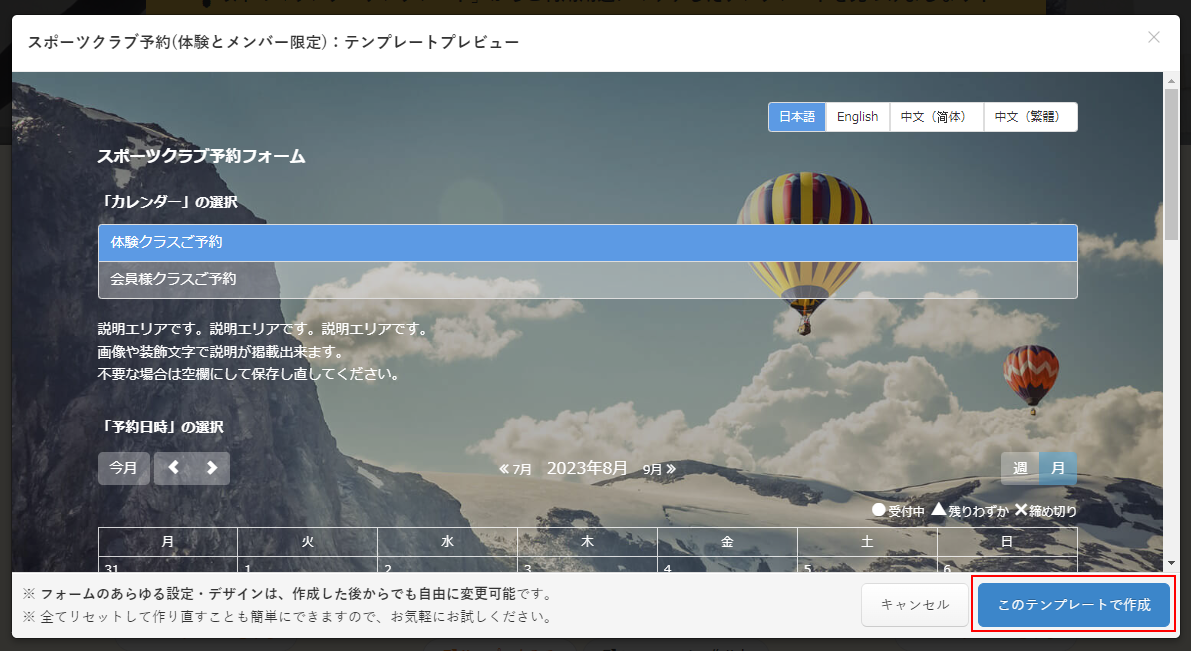Switch language to 日本語
Viewport: 1191px width, 651px height.
point(797,117)
